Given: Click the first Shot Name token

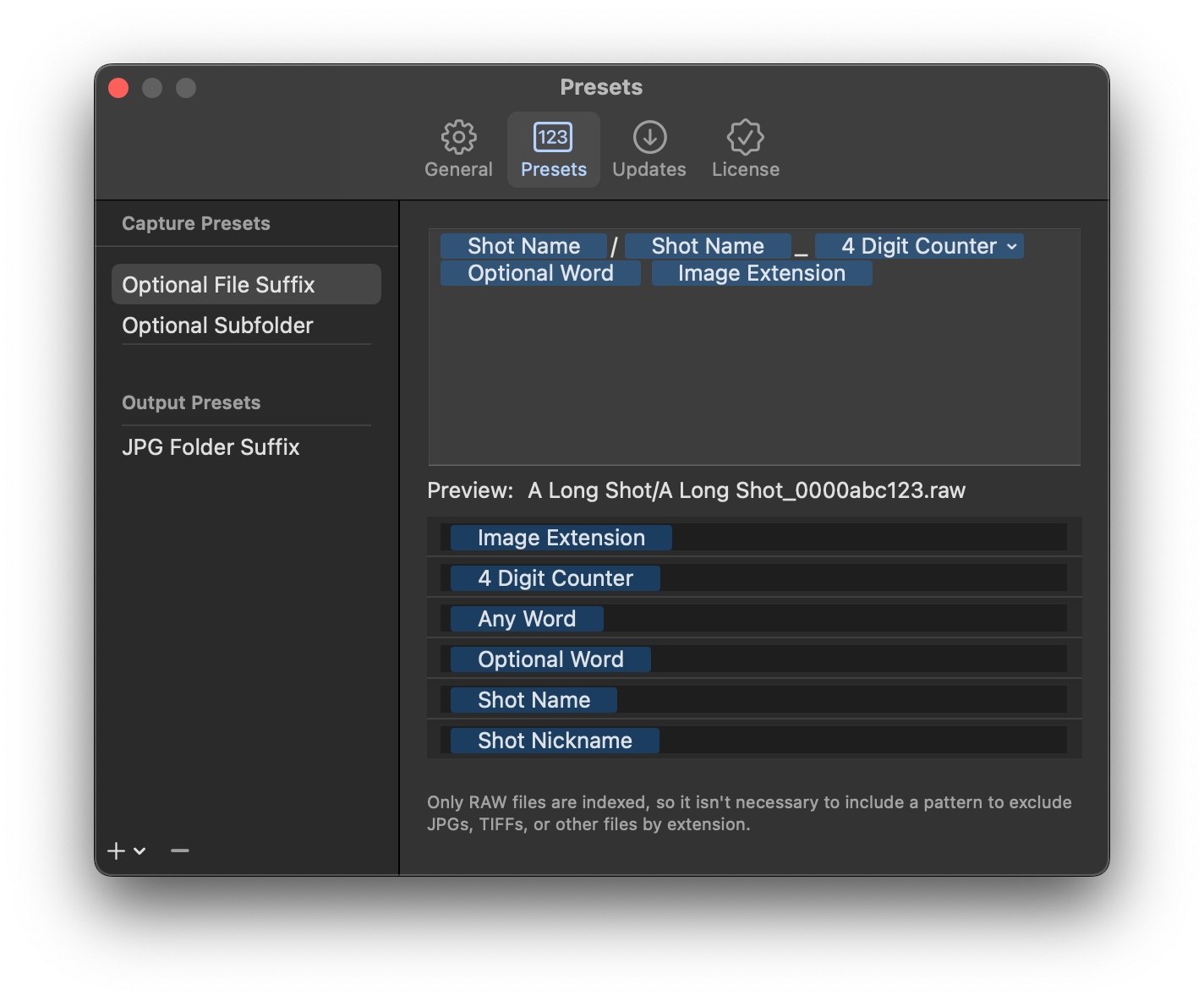Looking at the screenshot, I should [x=523, y=245].
